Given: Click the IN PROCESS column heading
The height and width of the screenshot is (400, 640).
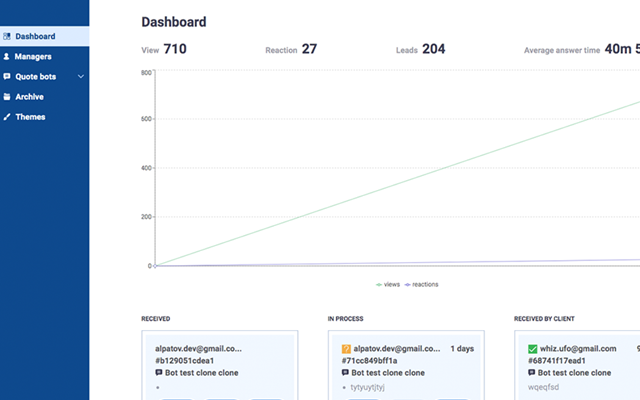Looking at the screenshot, I should 345,319.
